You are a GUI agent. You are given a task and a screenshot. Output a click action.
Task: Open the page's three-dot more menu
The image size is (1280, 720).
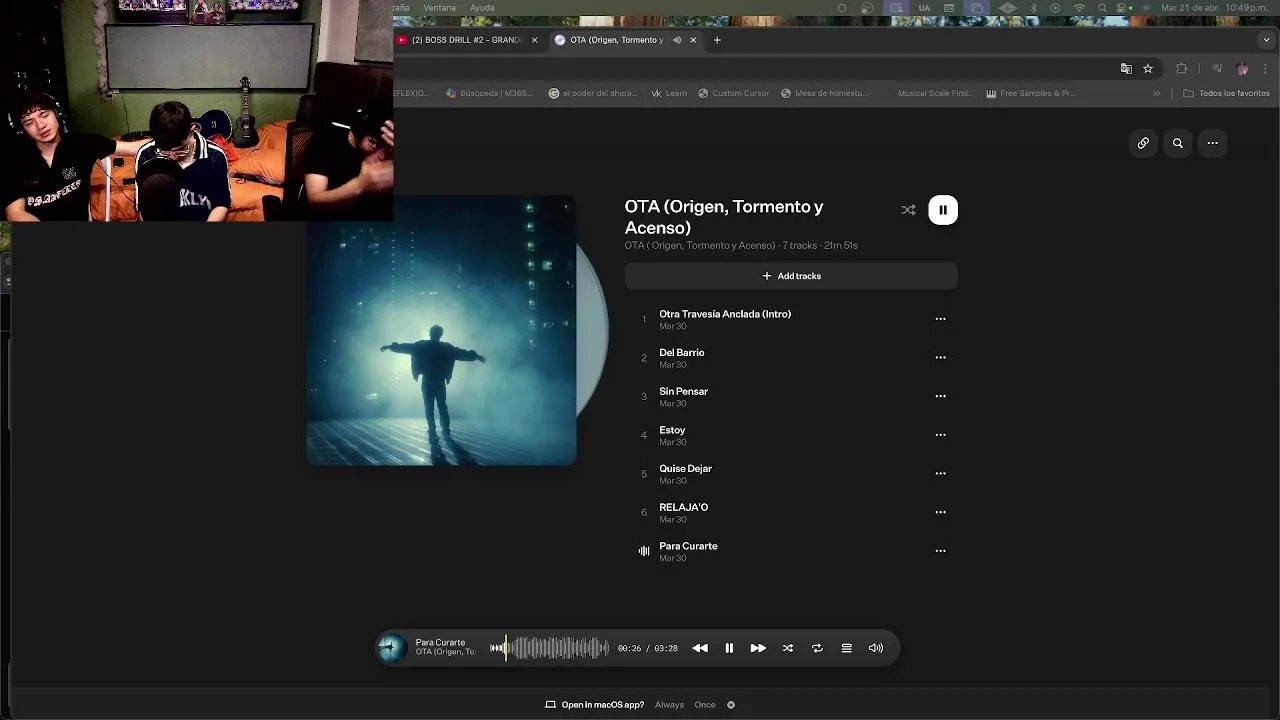point(1212,143)
